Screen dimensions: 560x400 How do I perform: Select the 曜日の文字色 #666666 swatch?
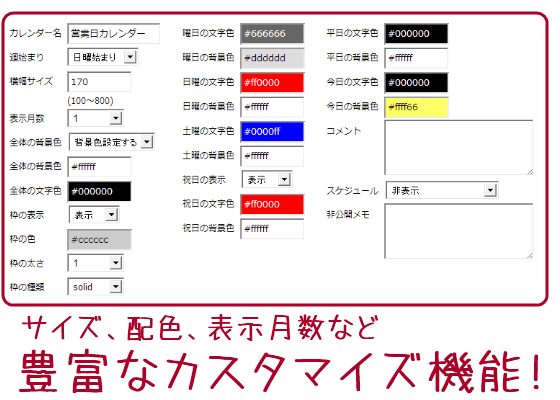272,34
